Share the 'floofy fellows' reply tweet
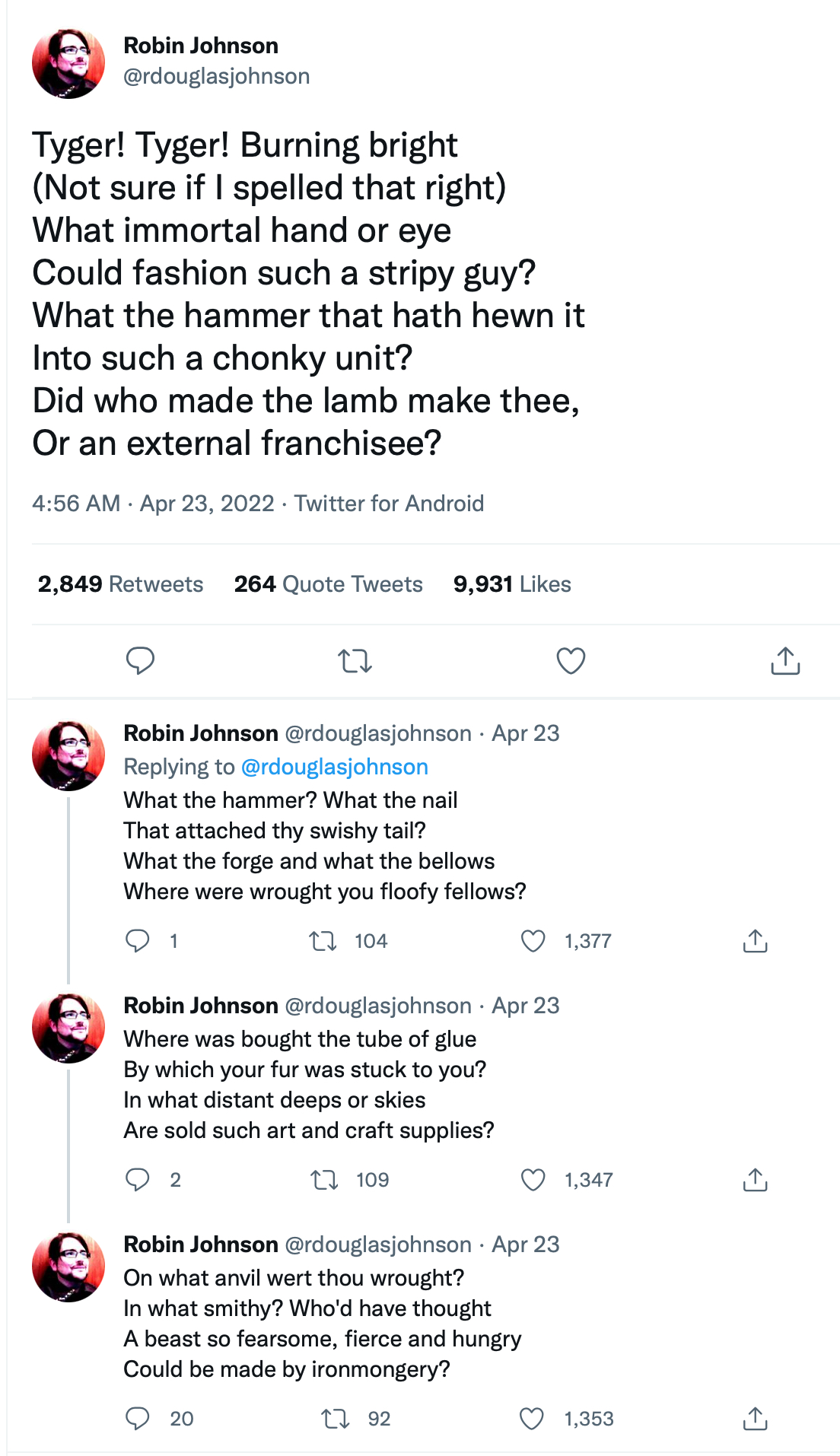 point(755,941)
